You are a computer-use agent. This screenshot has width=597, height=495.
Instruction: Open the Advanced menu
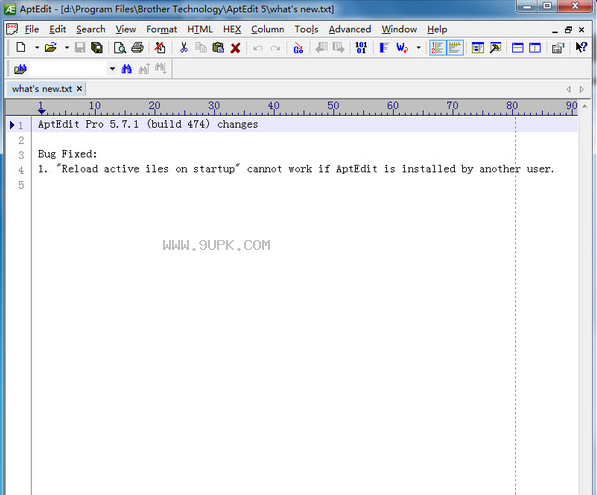pyautogui.click(x=350, y=29)
